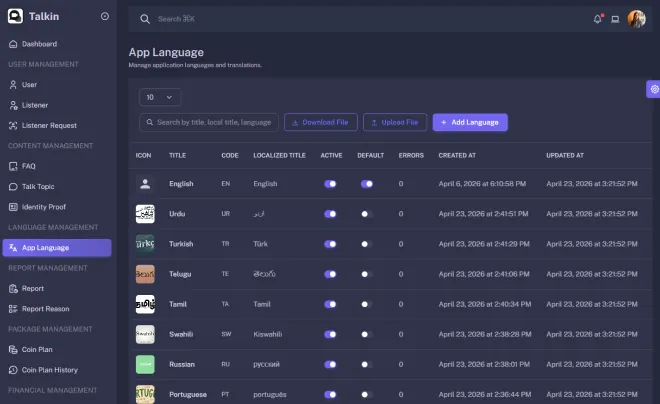Enable Default switch for Swahili
Viewport: 660px width, 404px height.
pos(367,334)
